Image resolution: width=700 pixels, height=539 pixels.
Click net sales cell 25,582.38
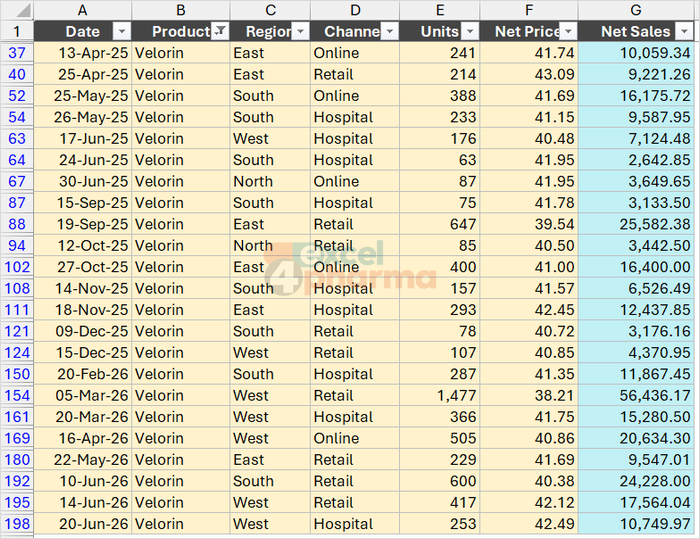[x=636, y=224]
